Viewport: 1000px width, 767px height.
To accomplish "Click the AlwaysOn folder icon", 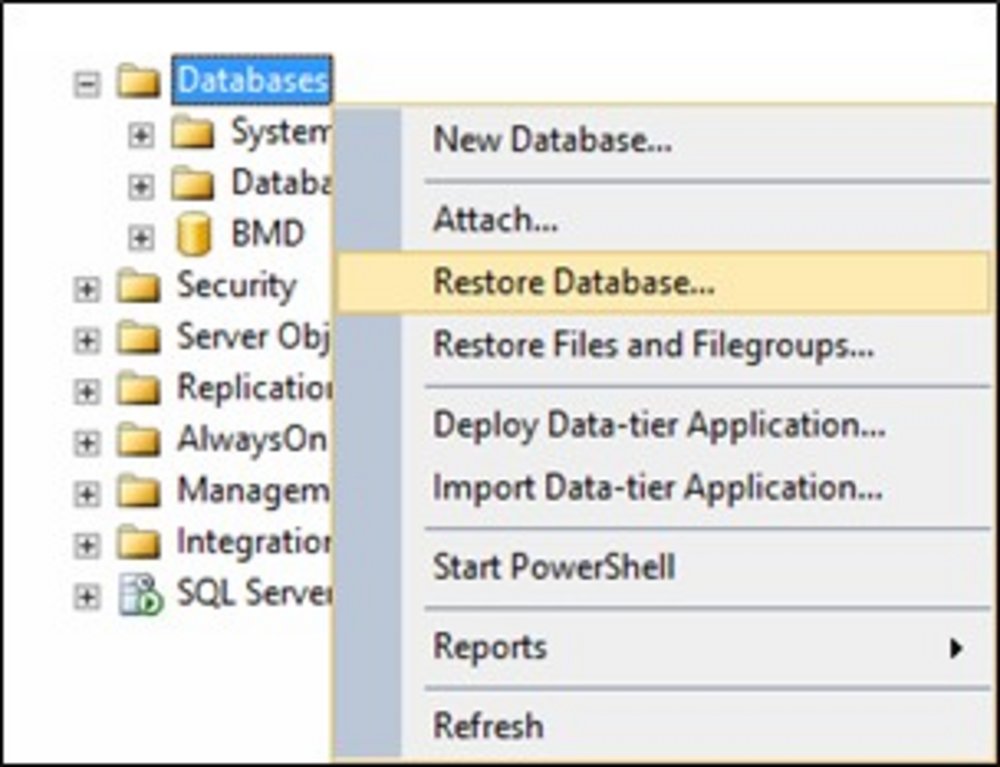I will coord(138,441).
